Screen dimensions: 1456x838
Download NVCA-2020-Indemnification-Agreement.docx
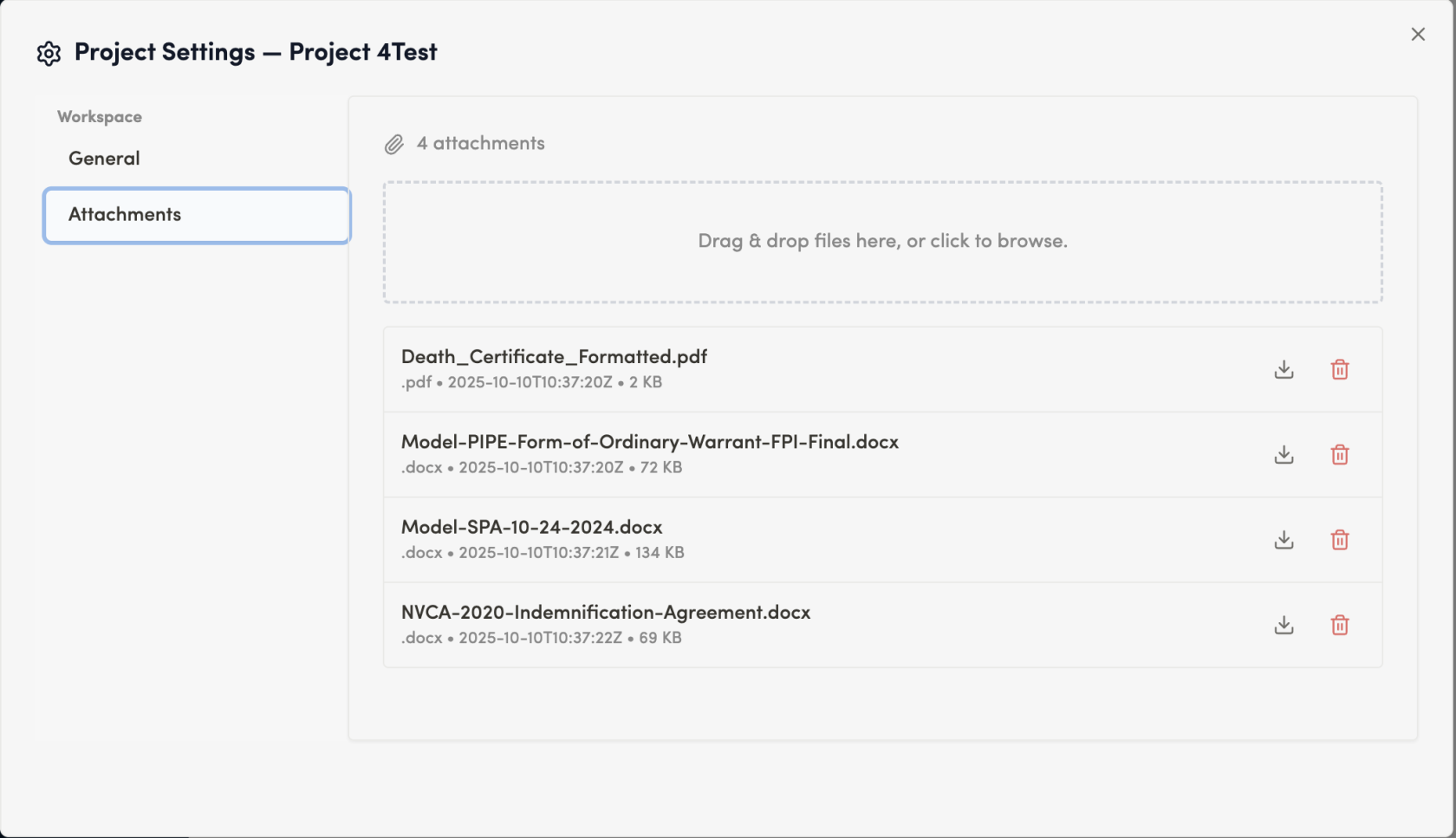tap(1284, 625)
